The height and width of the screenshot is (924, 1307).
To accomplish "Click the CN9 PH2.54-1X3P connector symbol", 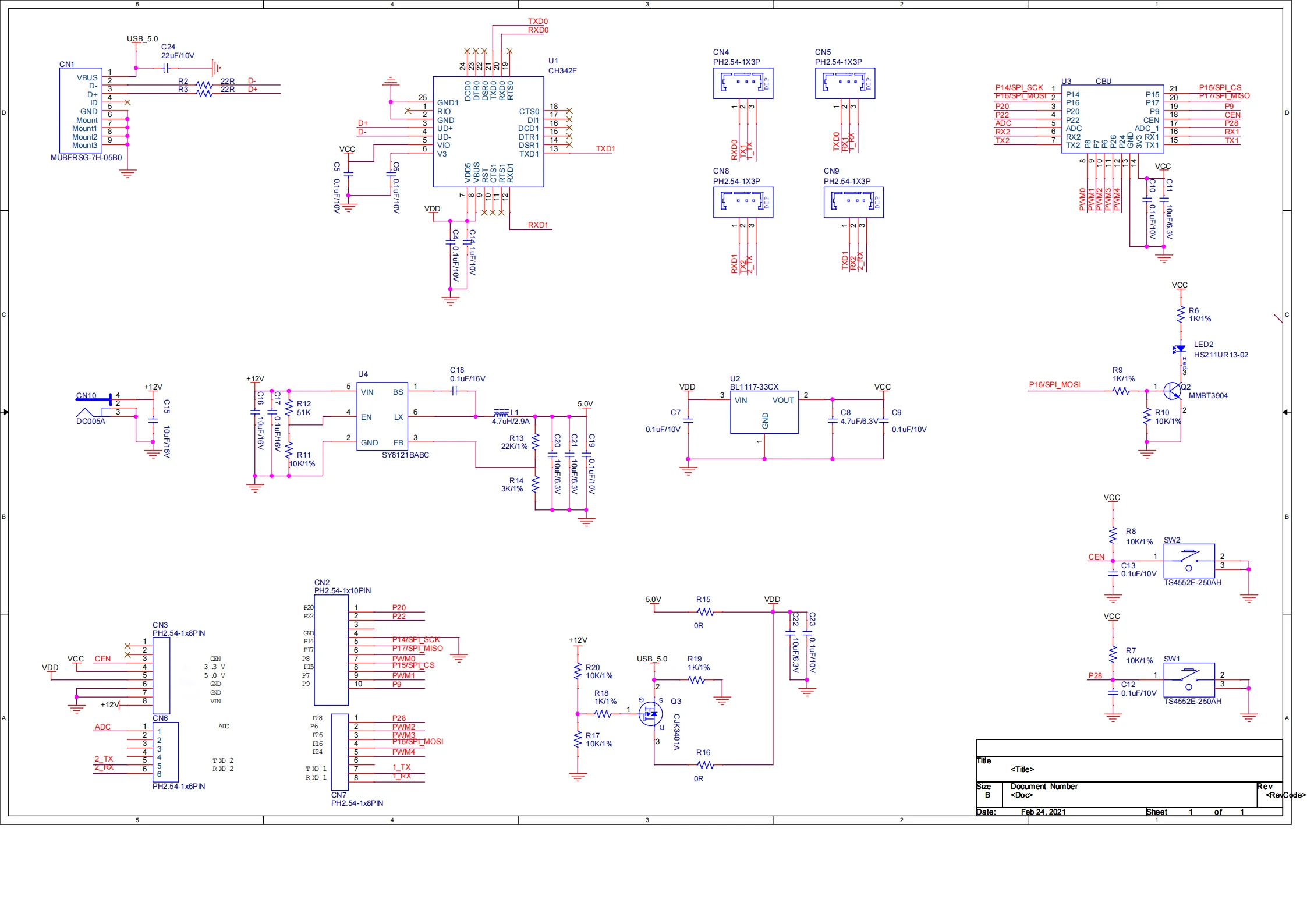I will [x=853, y=202].
